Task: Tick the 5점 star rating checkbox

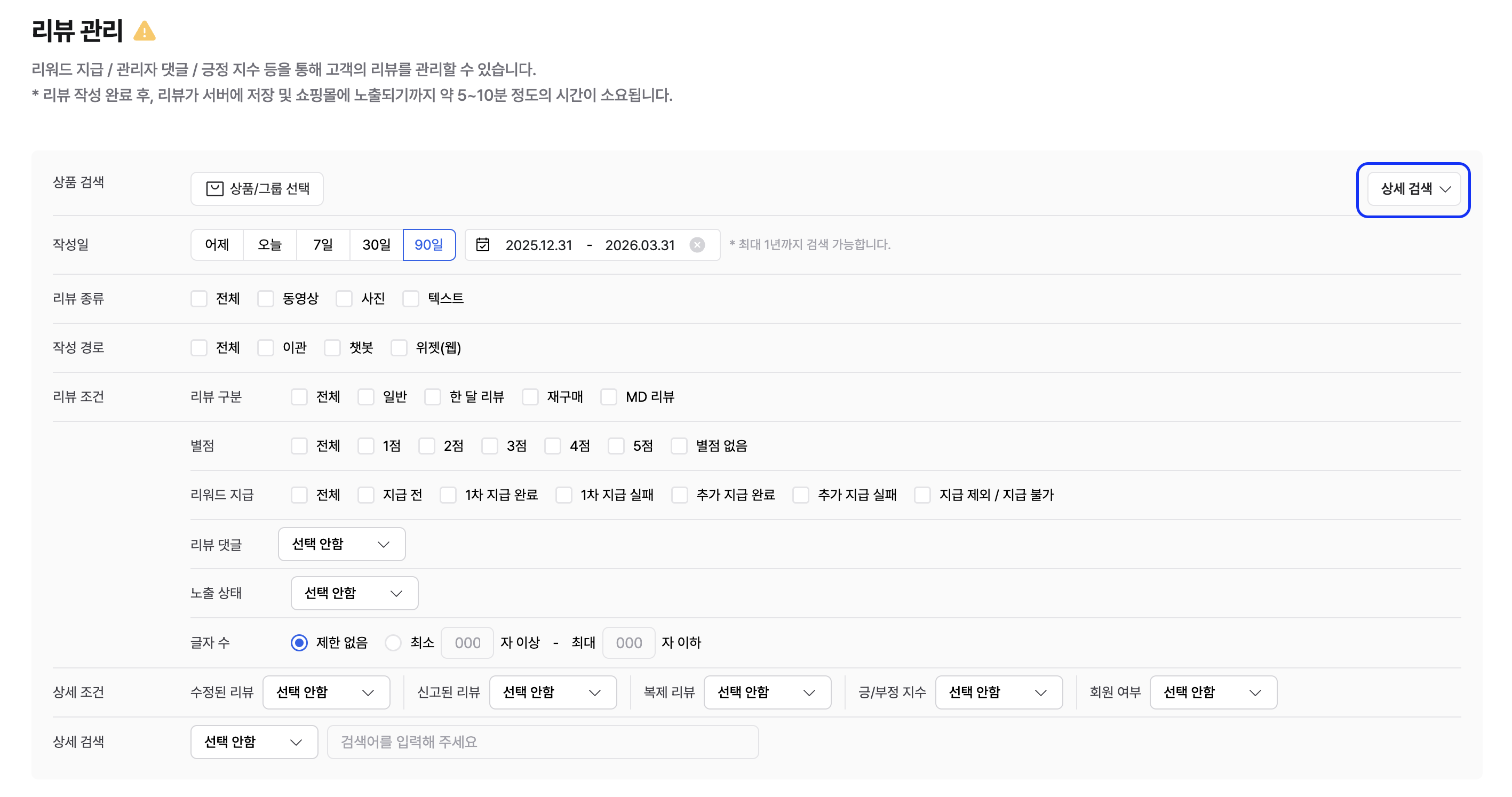Action: [616, 447]
